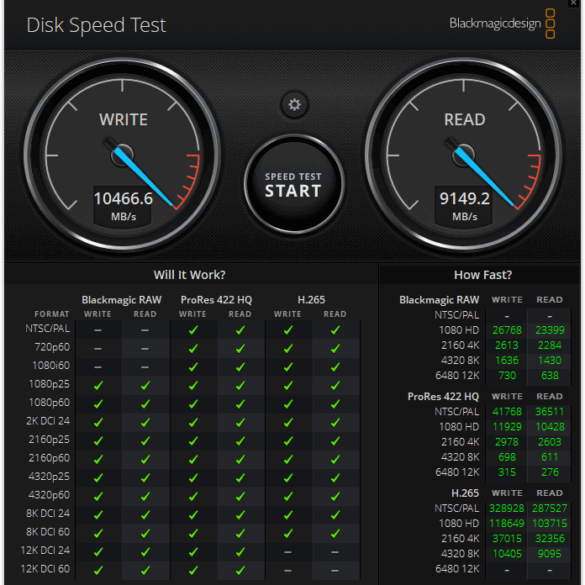Click the 4320p60 format row label
Viewport: 585px width, 585px height.
[49, 495]
